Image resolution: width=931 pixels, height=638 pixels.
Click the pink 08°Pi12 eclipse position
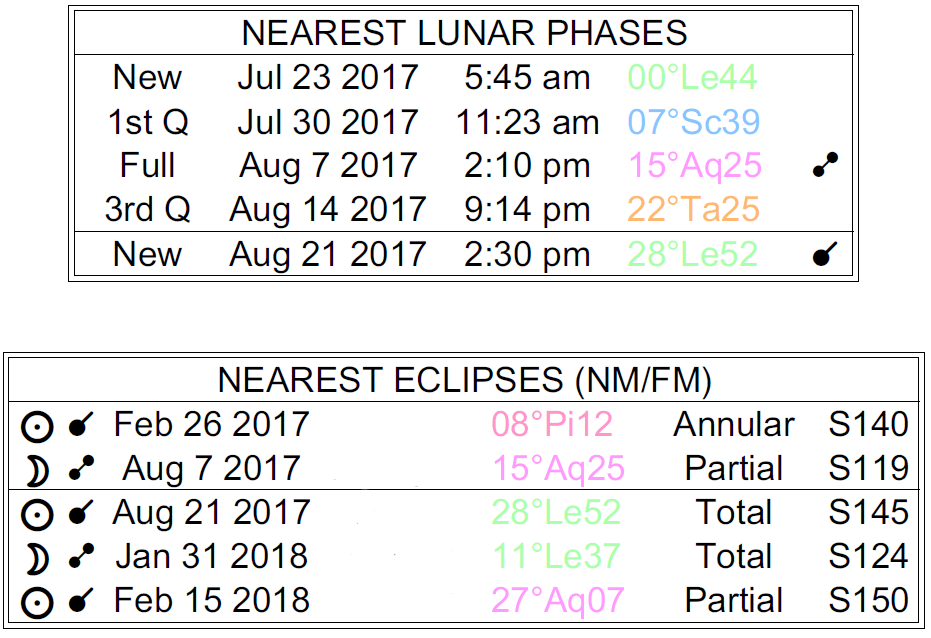(x=551, y=425)
